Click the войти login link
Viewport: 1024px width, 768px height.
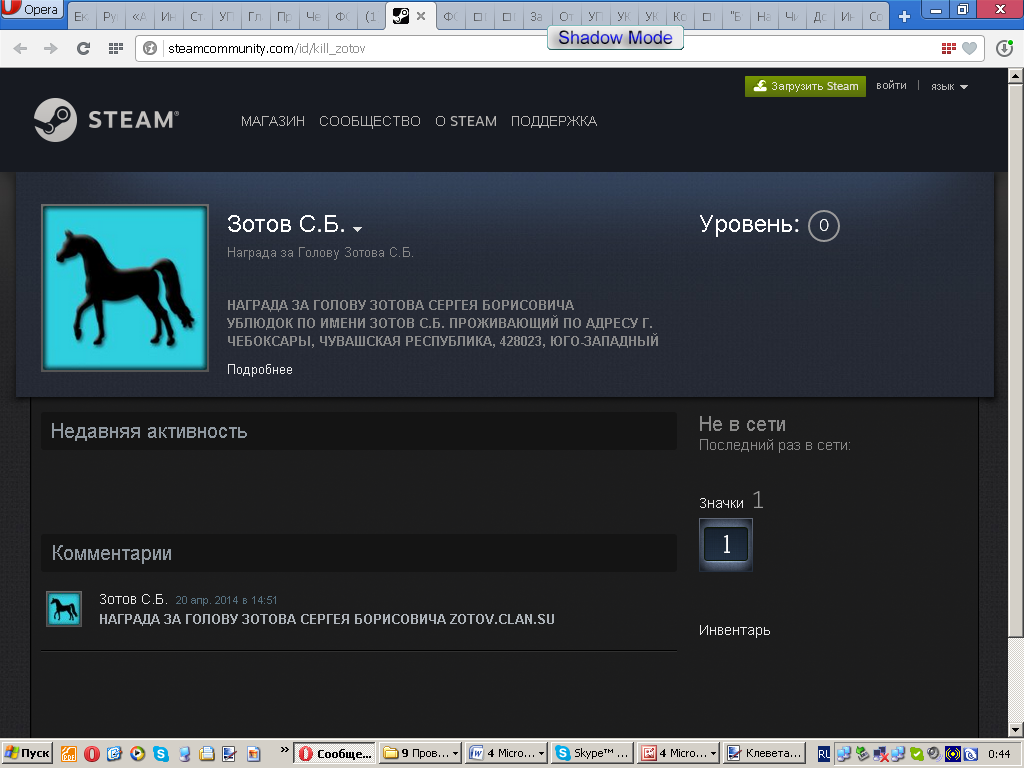[x=891, y=86]
